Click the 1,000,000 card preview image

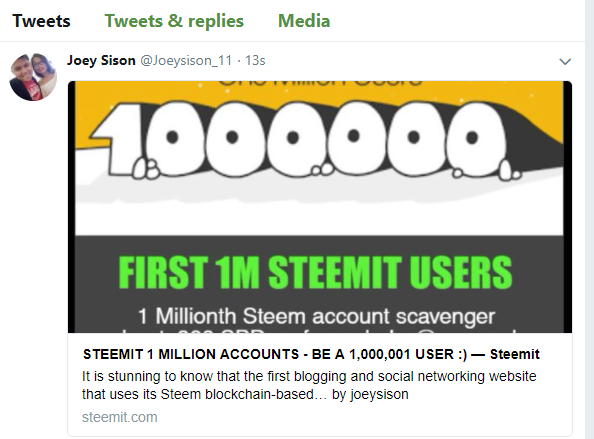(x=320, y=207)
